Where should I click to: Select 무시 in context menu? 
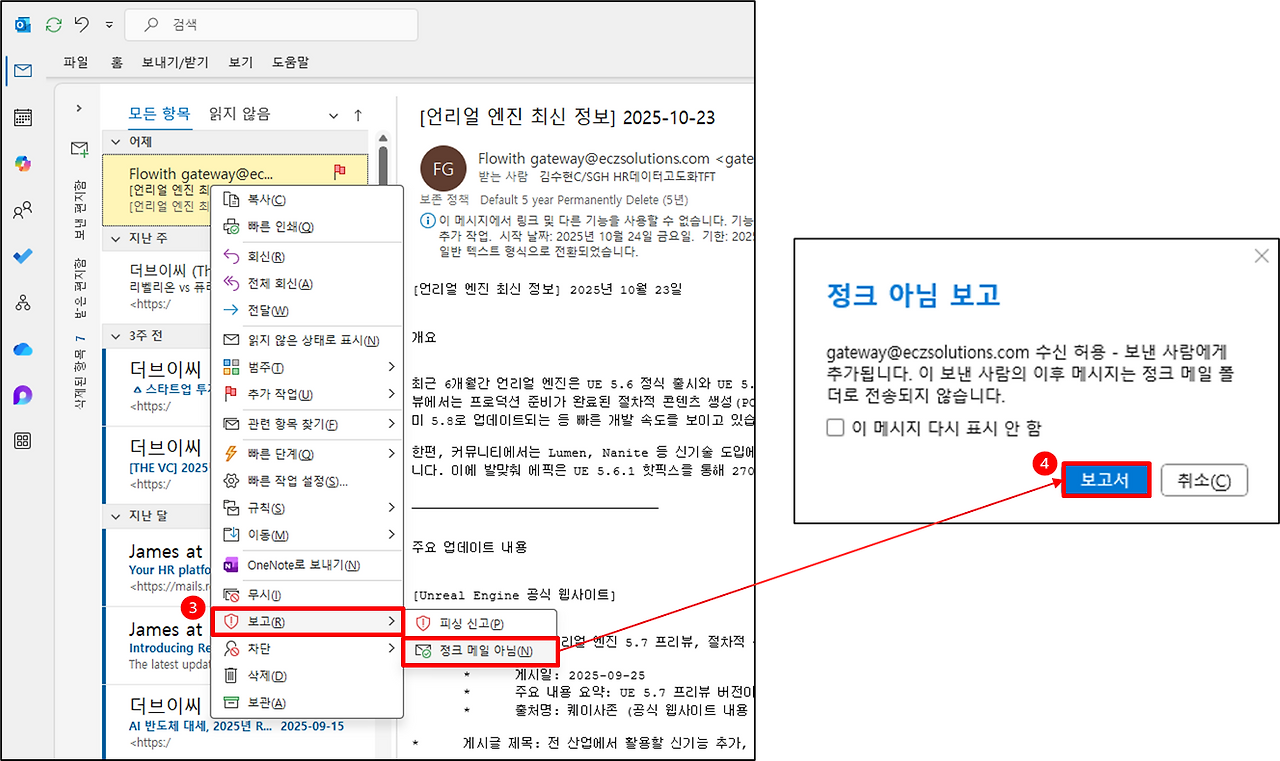tap(307, 595)
